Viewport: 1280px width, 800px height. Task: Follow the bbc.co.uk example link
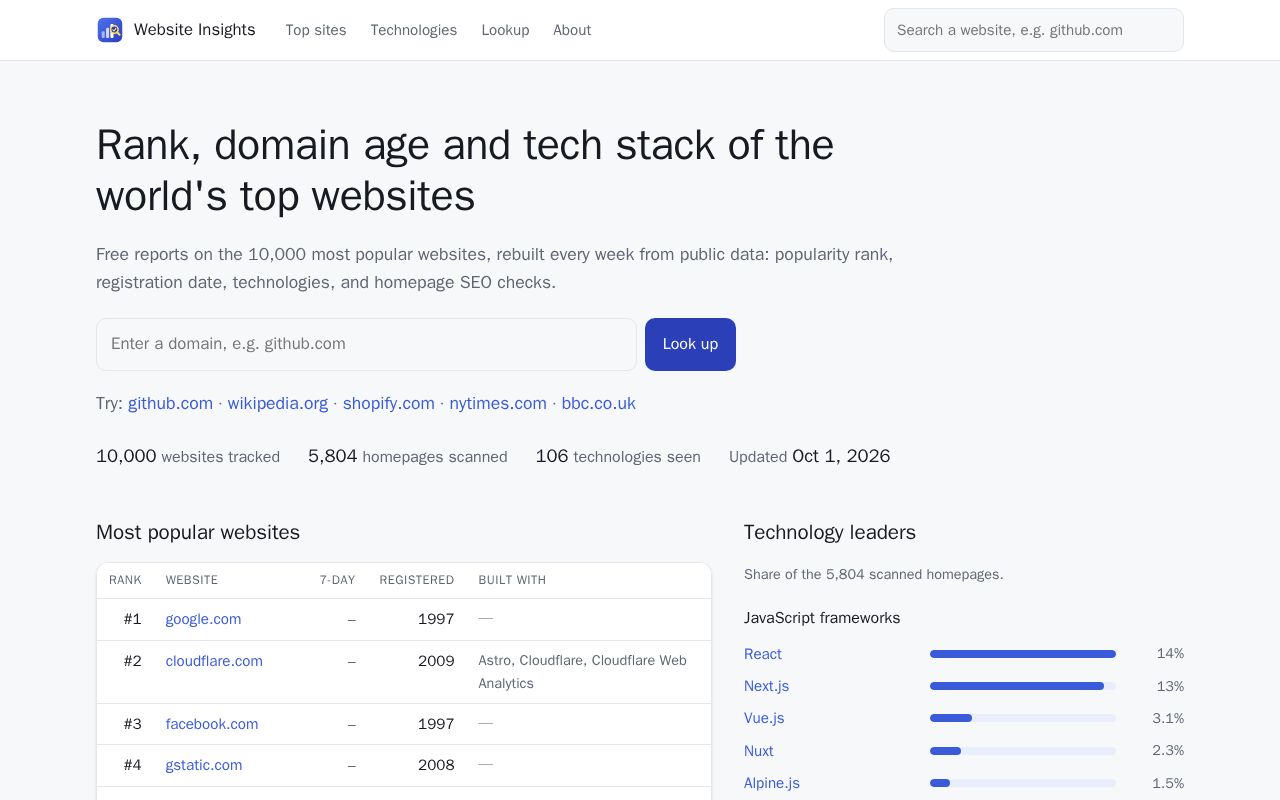tap(599, 403)
